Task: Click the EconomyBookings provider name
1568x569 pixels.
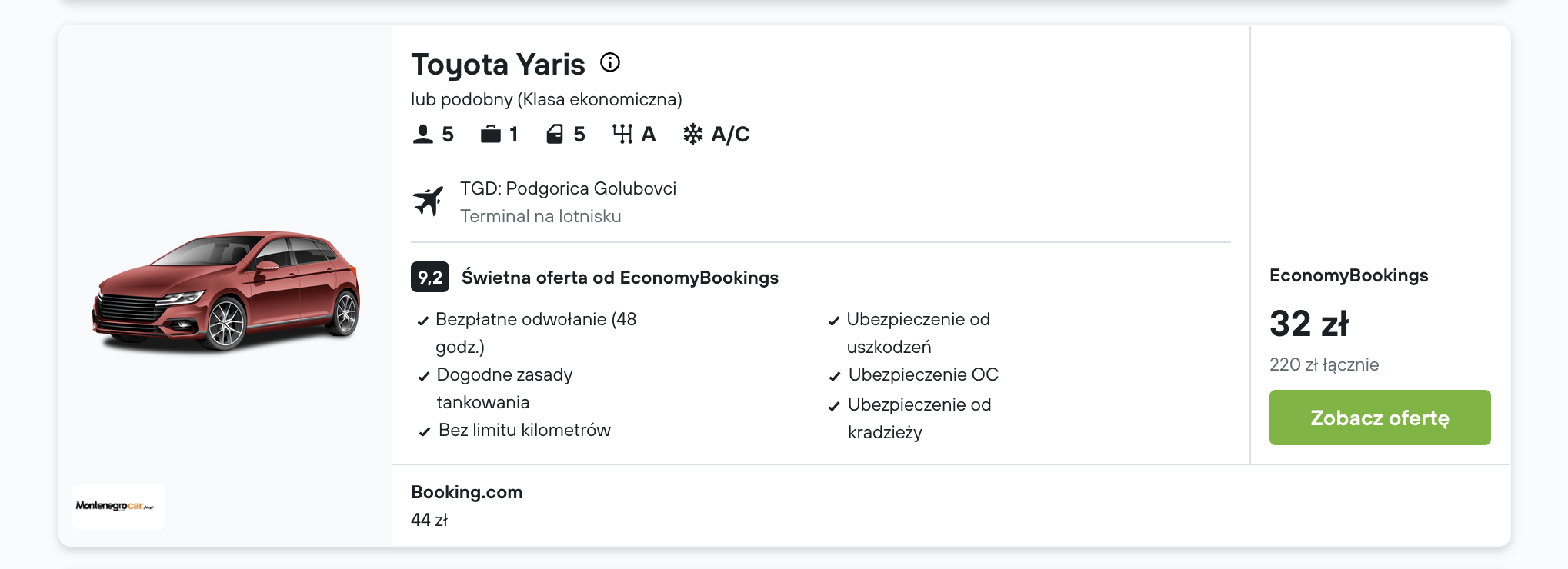Action: coord(1349,275)
